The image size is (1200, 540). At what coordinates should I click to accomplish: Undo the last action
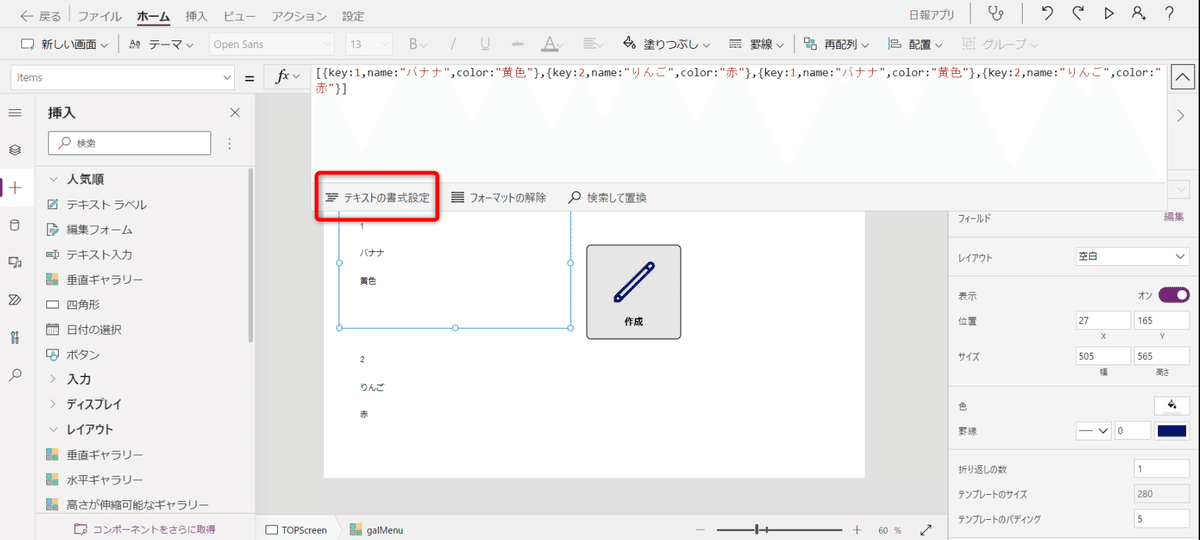pos(1046,14)
